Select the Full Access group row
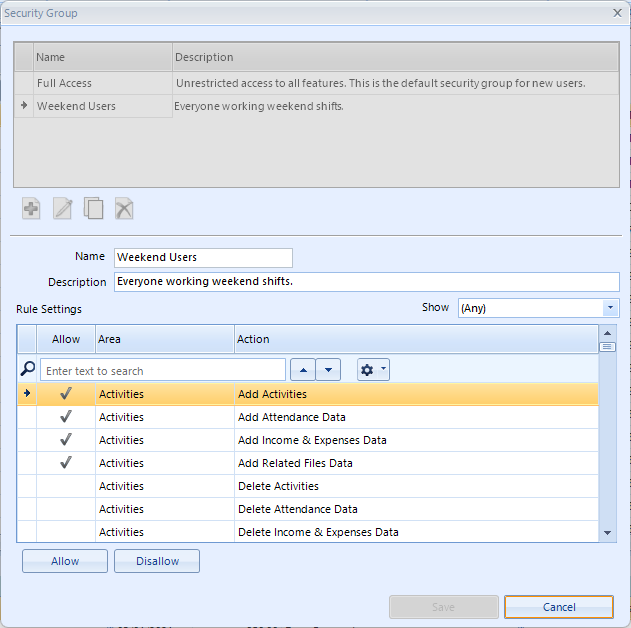The image size is (631, 628). tap(316, 83)
